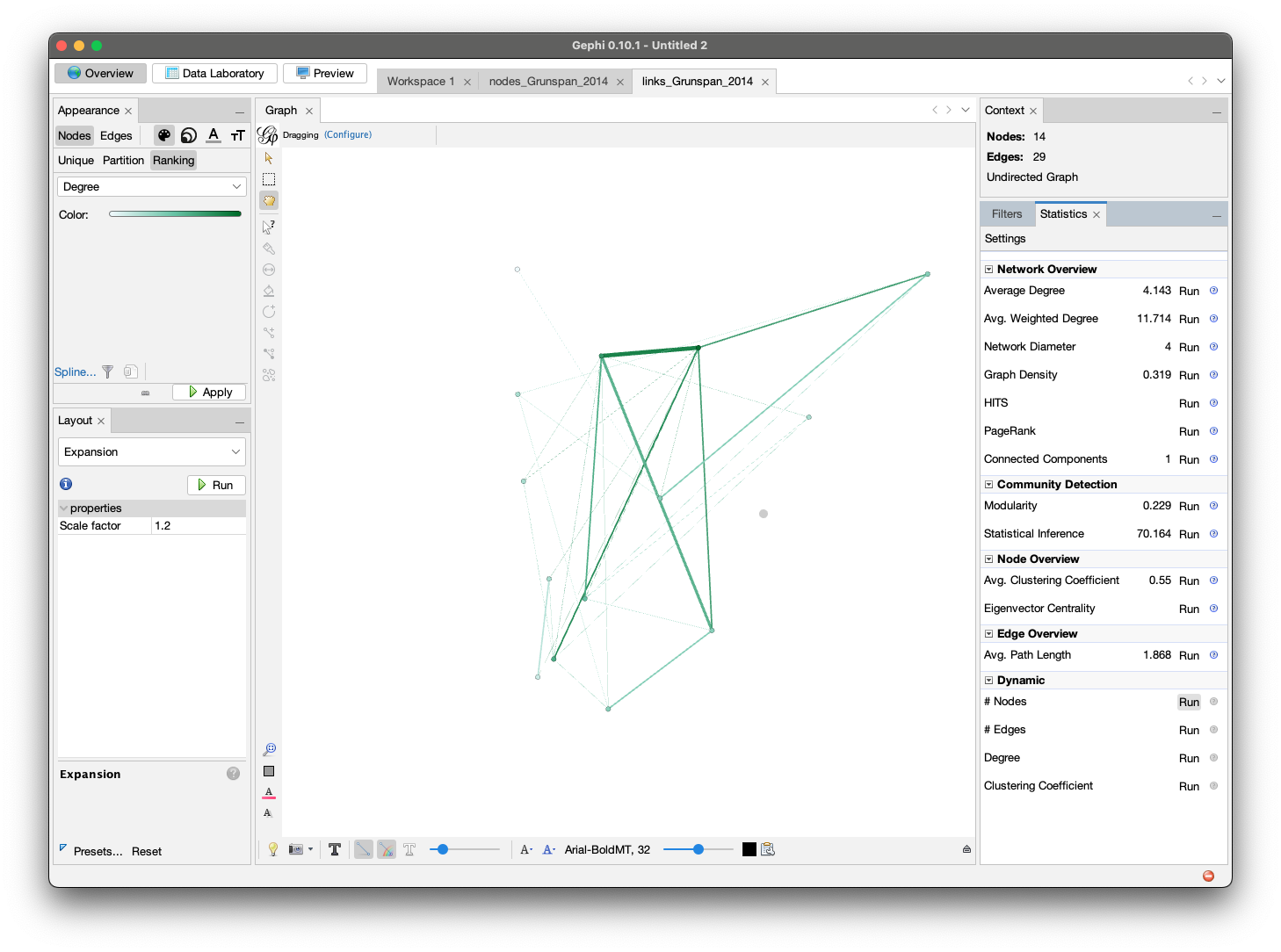1281x952 pixels.
Task: Reset label colors icon with pink underline
Action: [x=269, y=792]
